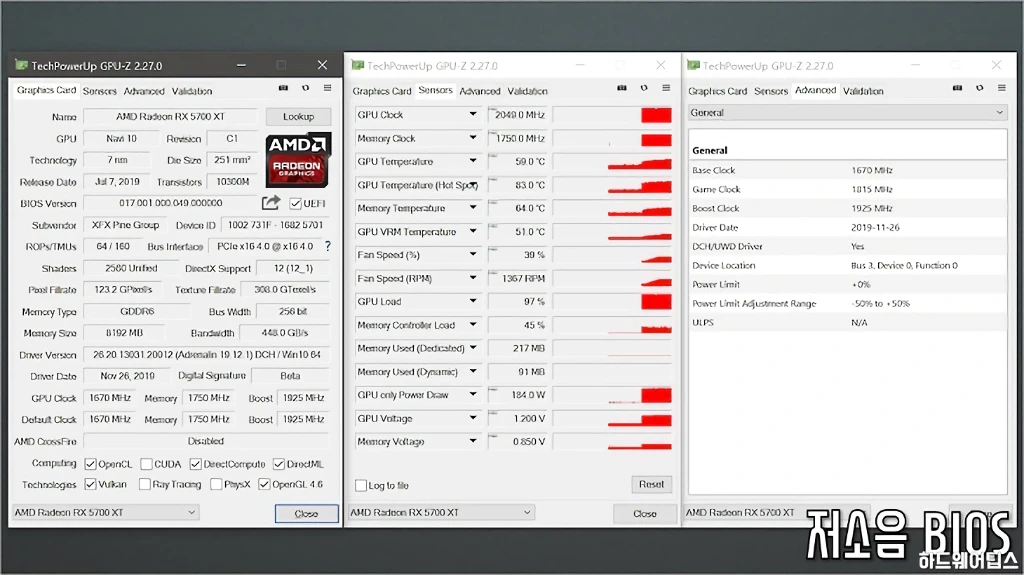
Task: Toggle the Ray Tracing checkbox
Action: [145, 484]
